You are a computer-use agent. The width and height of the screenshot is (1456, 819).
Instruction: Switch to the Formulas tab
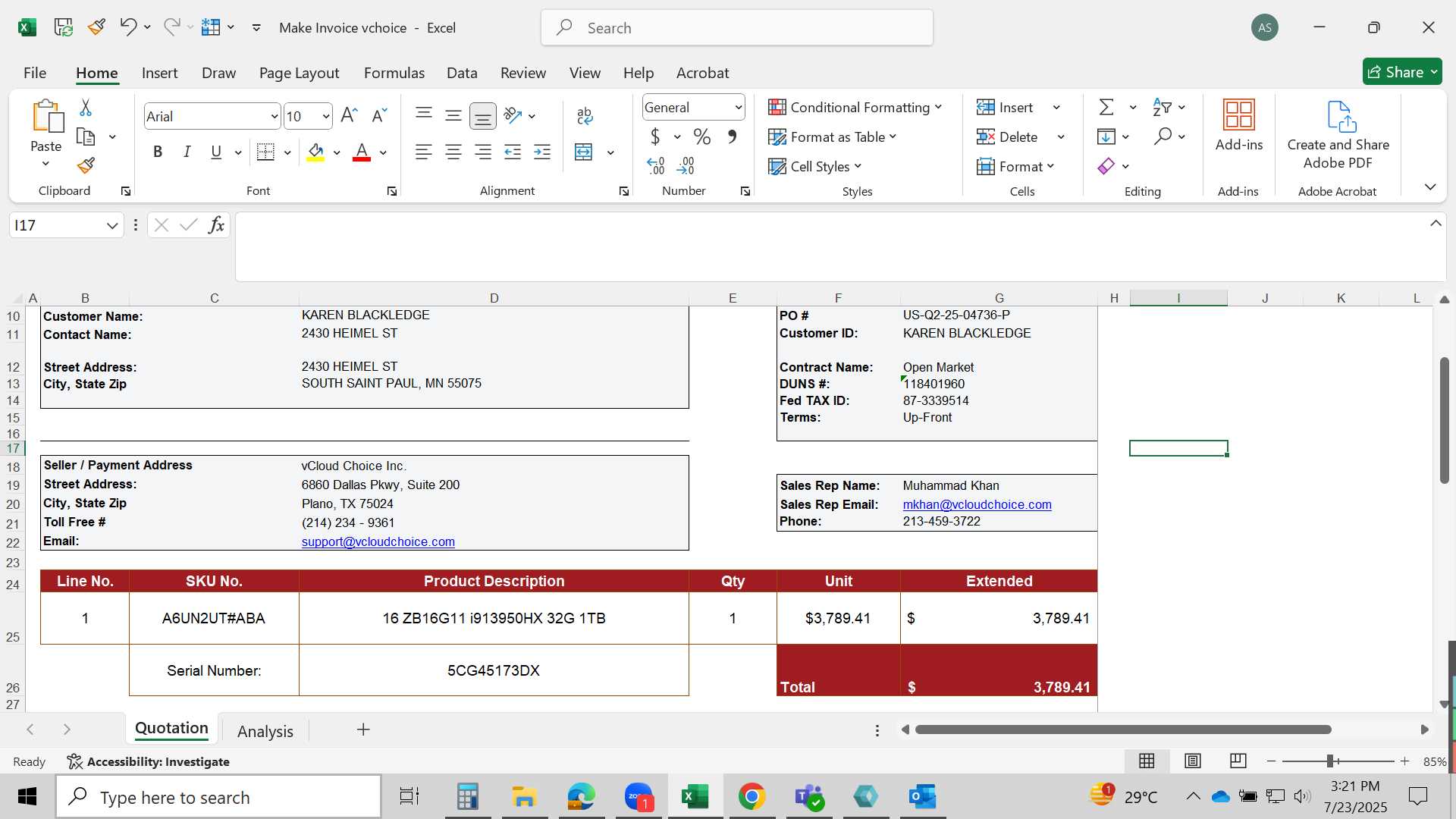(394, 73)
